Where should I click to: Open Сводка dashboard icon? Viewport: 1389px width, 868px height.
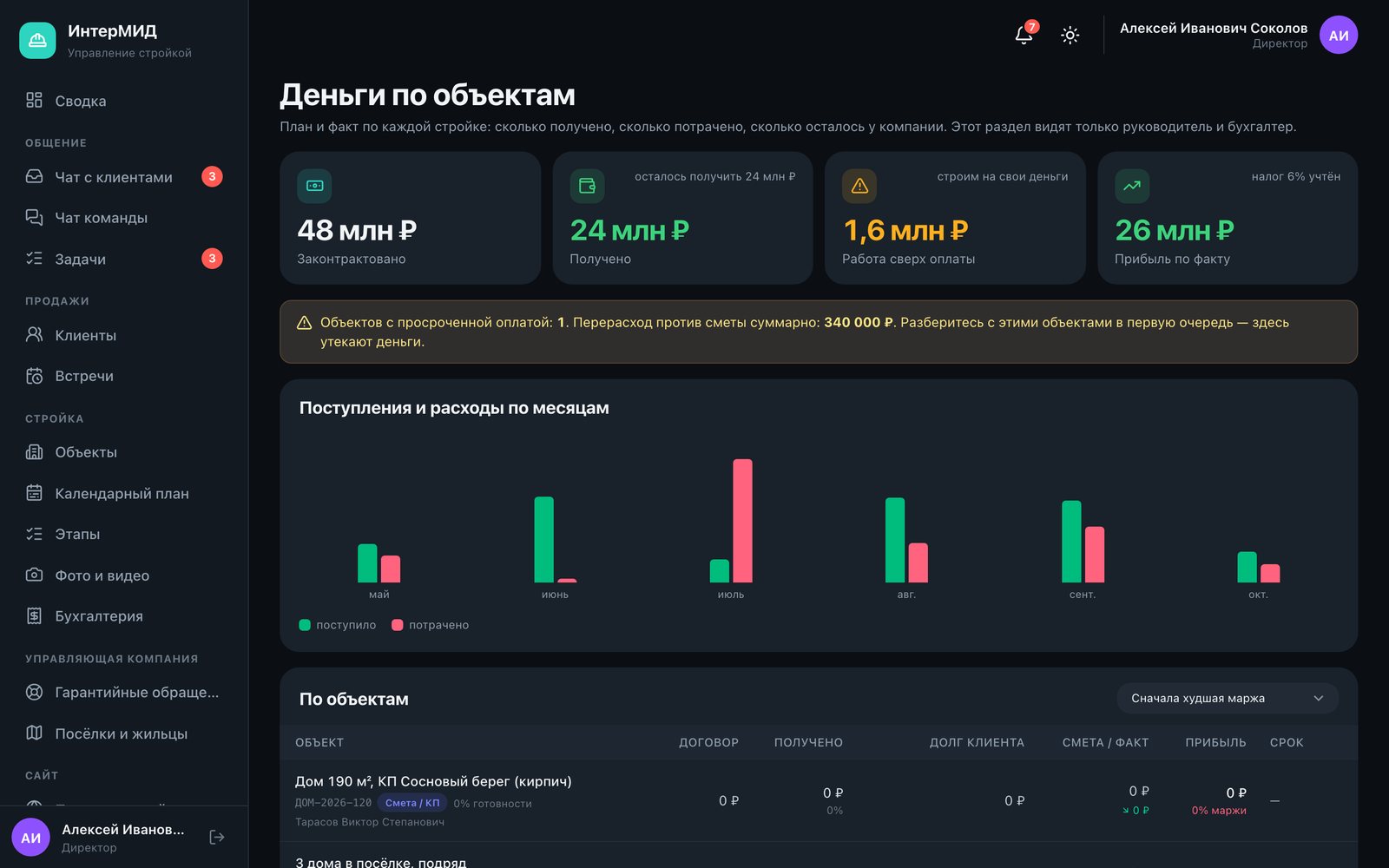[34, 100]
